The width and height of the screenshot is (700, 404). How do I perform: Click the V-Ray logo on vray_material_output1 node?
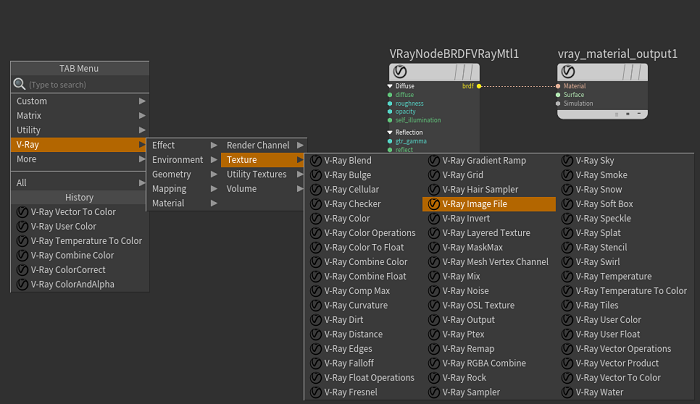tap(568, 72)
